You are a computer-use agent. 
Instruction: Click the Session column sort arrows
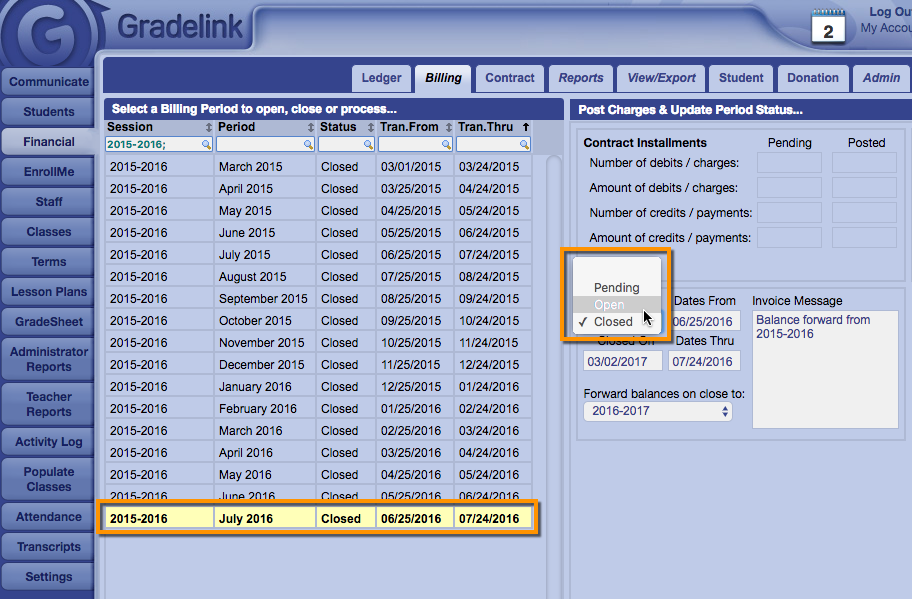coord(208,128)
